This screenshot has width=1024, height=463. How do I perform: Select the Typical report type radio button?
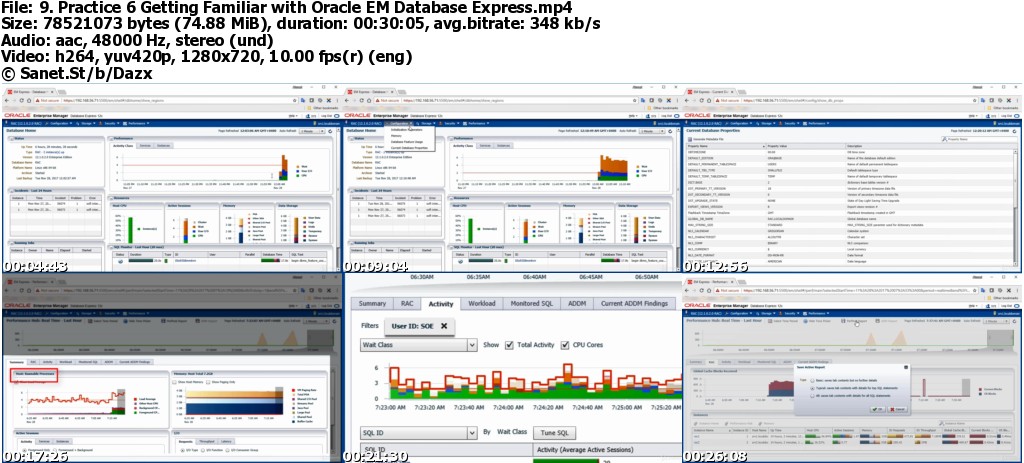coord(812,388)
